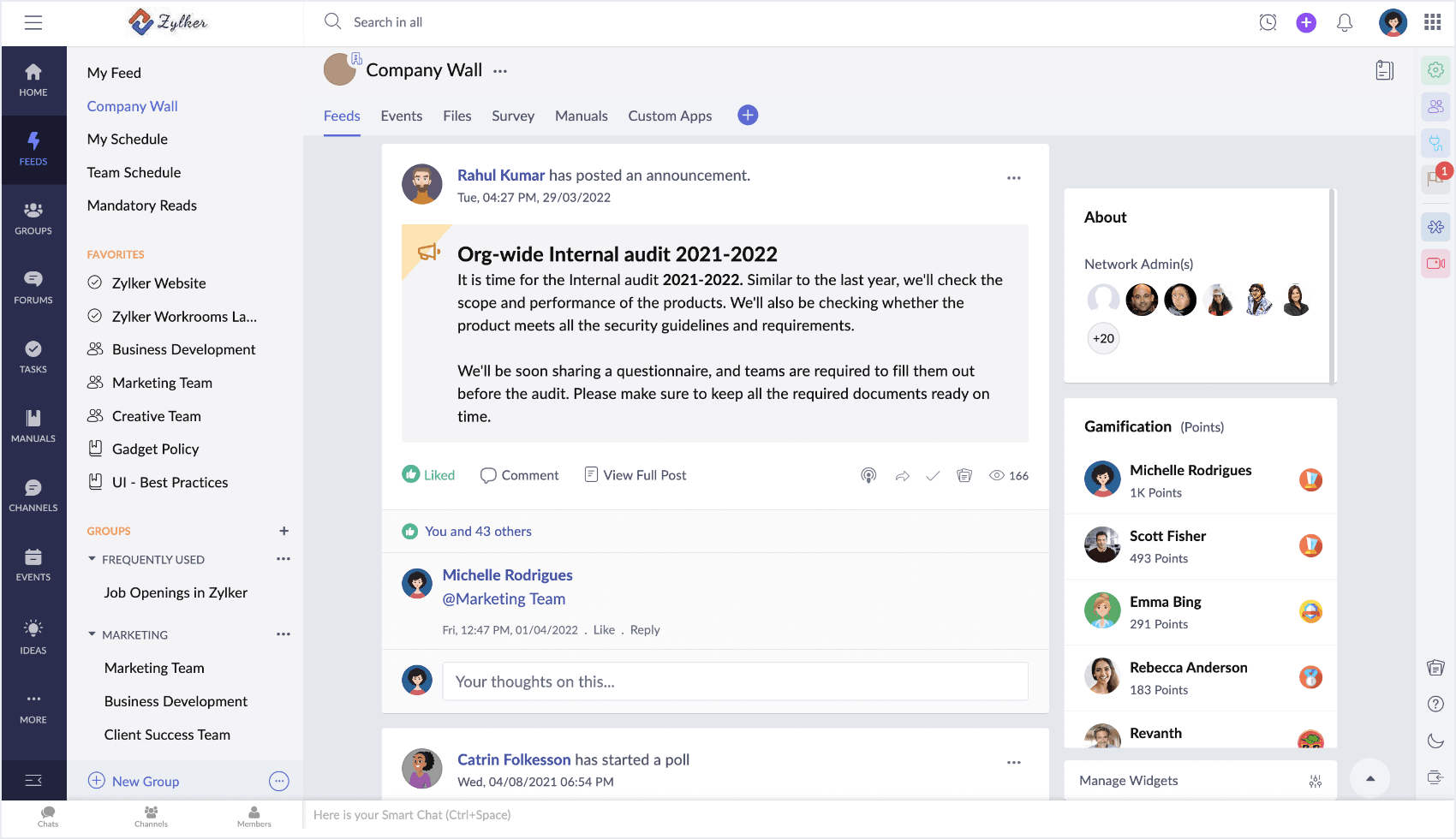This screenshot has height=839, width=1456.
Task: Open Groups section in sidebar
Action: [x=33, y=218]
